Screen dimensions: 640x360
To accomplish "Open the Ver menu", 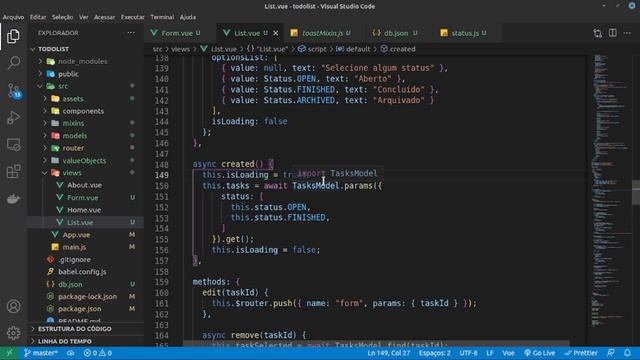I will coord(84,17).
